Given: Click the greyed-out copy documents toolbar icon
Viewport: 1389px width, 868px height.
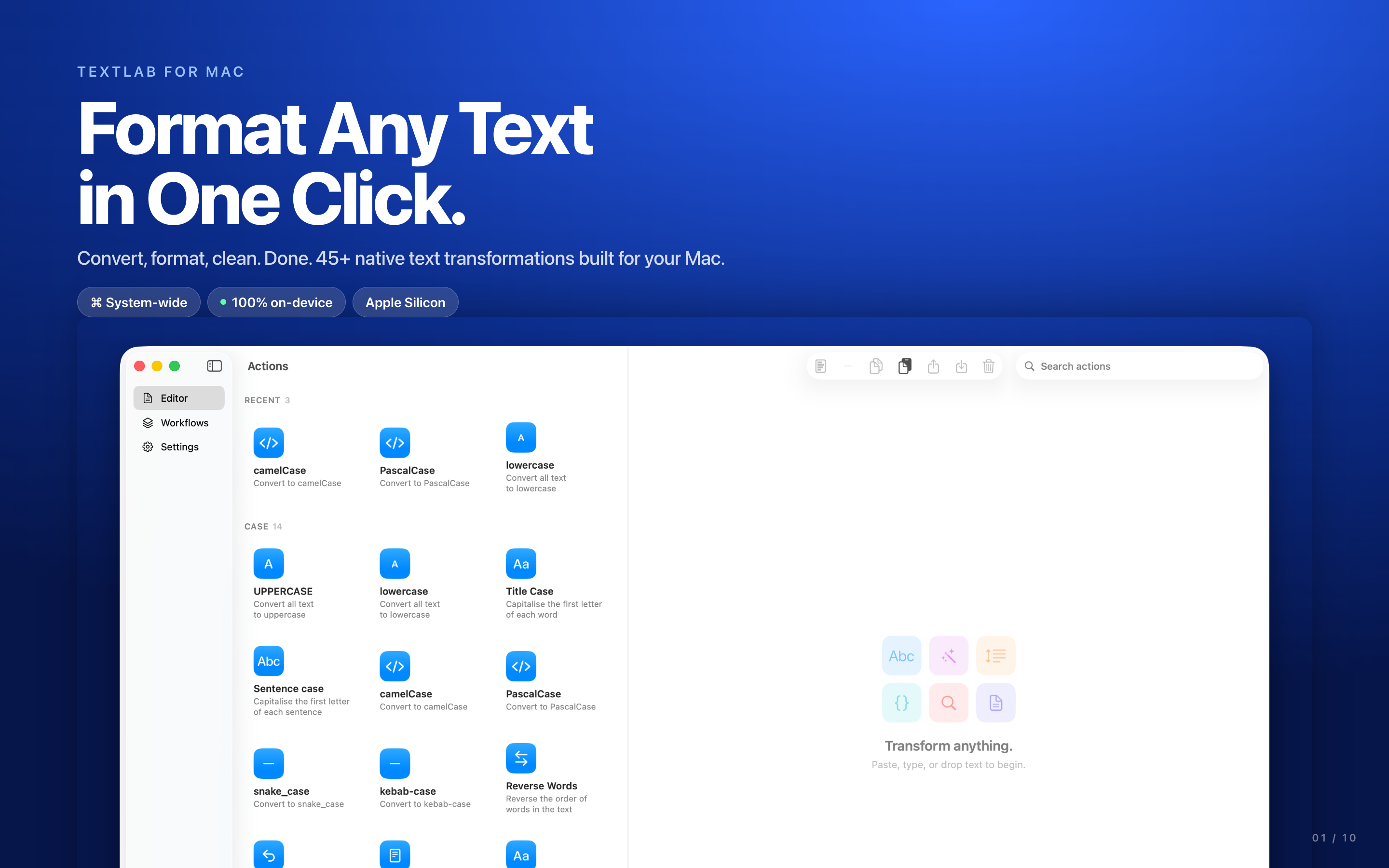Looking at the screenshot, I should click(876, 366).
